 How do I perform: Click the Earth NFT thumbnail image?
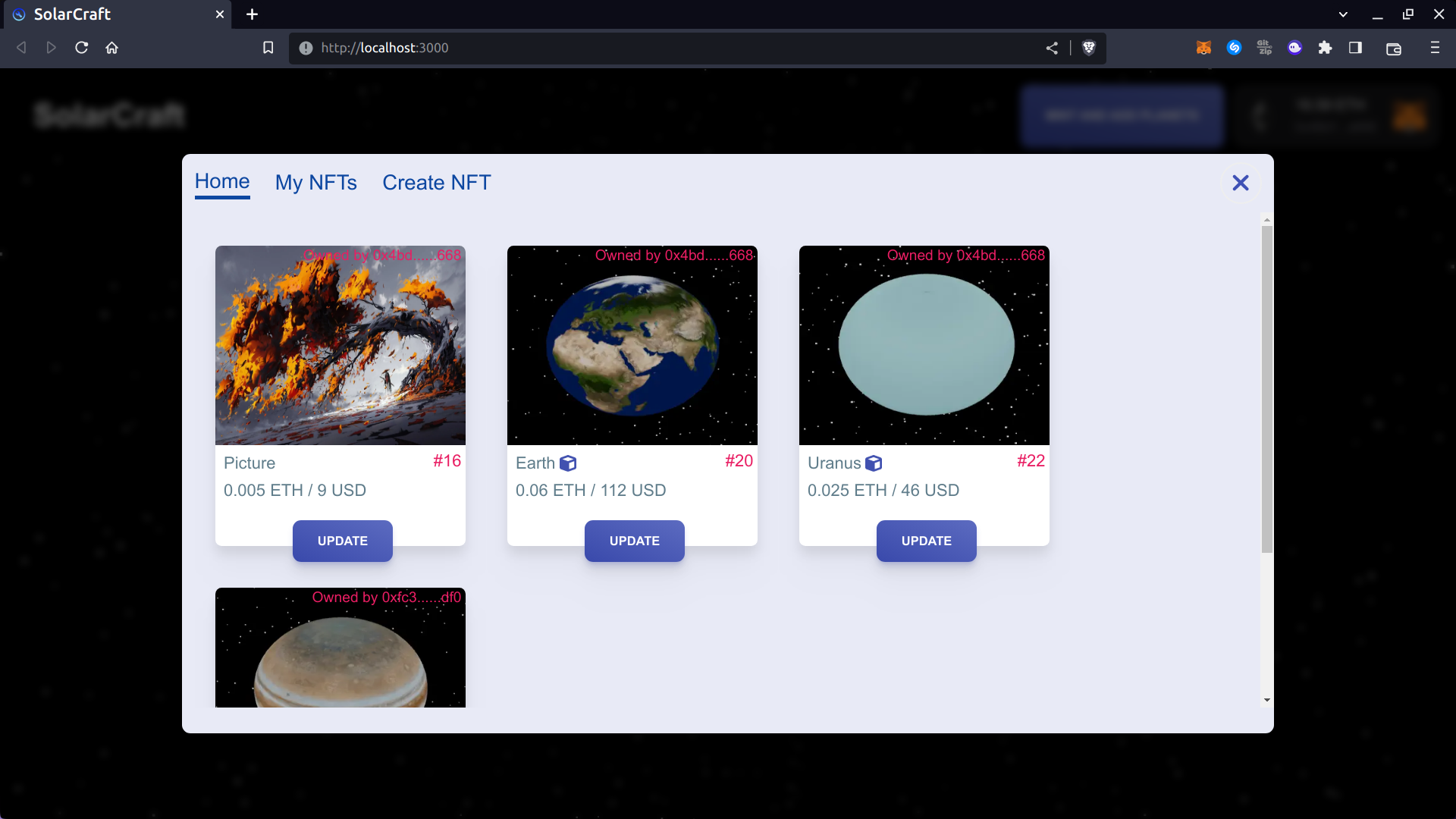click(632, 345)
